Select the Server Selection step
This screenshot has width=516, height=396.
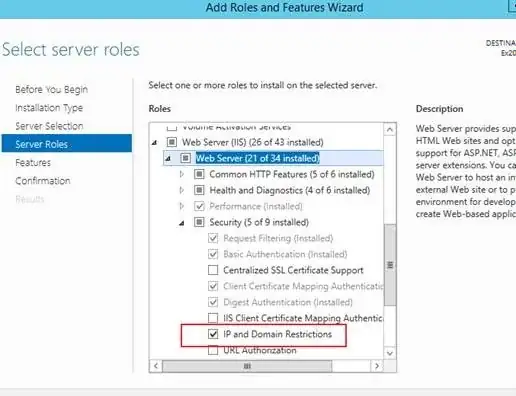49,126
